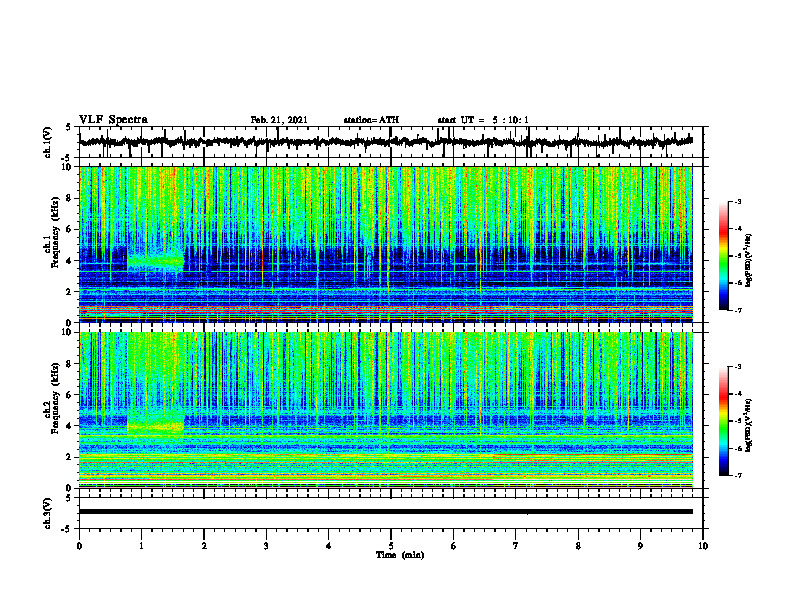Image resolution: width=792 pixels, height=612 pixels.
Task: Click time axis tick label "1"
Action: pos(141,546)
